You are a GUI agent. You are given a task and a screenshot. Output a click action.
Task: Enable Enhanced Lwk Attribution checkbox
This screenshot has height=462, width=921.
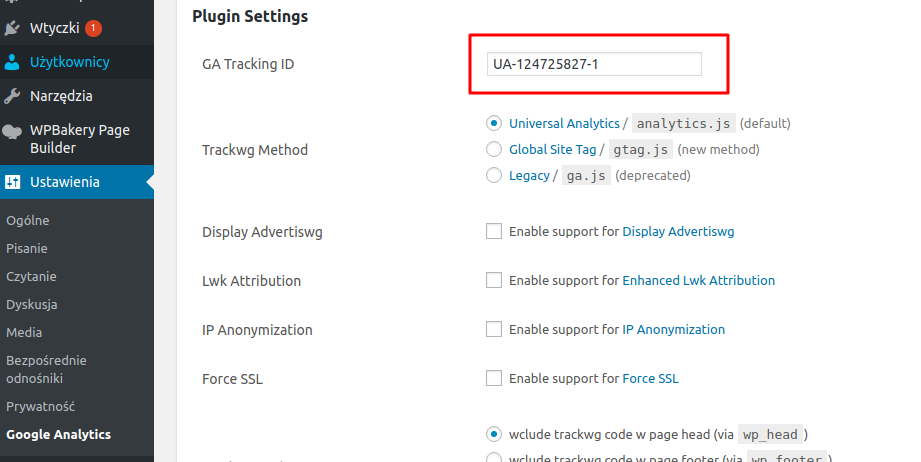(494, 280)
